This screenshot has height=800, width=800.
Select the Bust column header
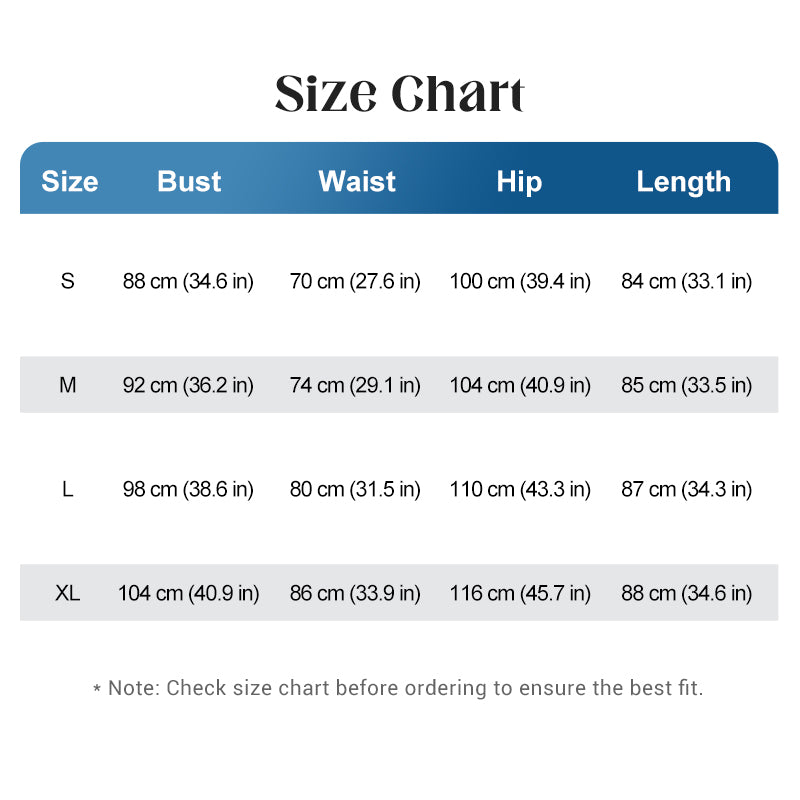tap(189, 181)
